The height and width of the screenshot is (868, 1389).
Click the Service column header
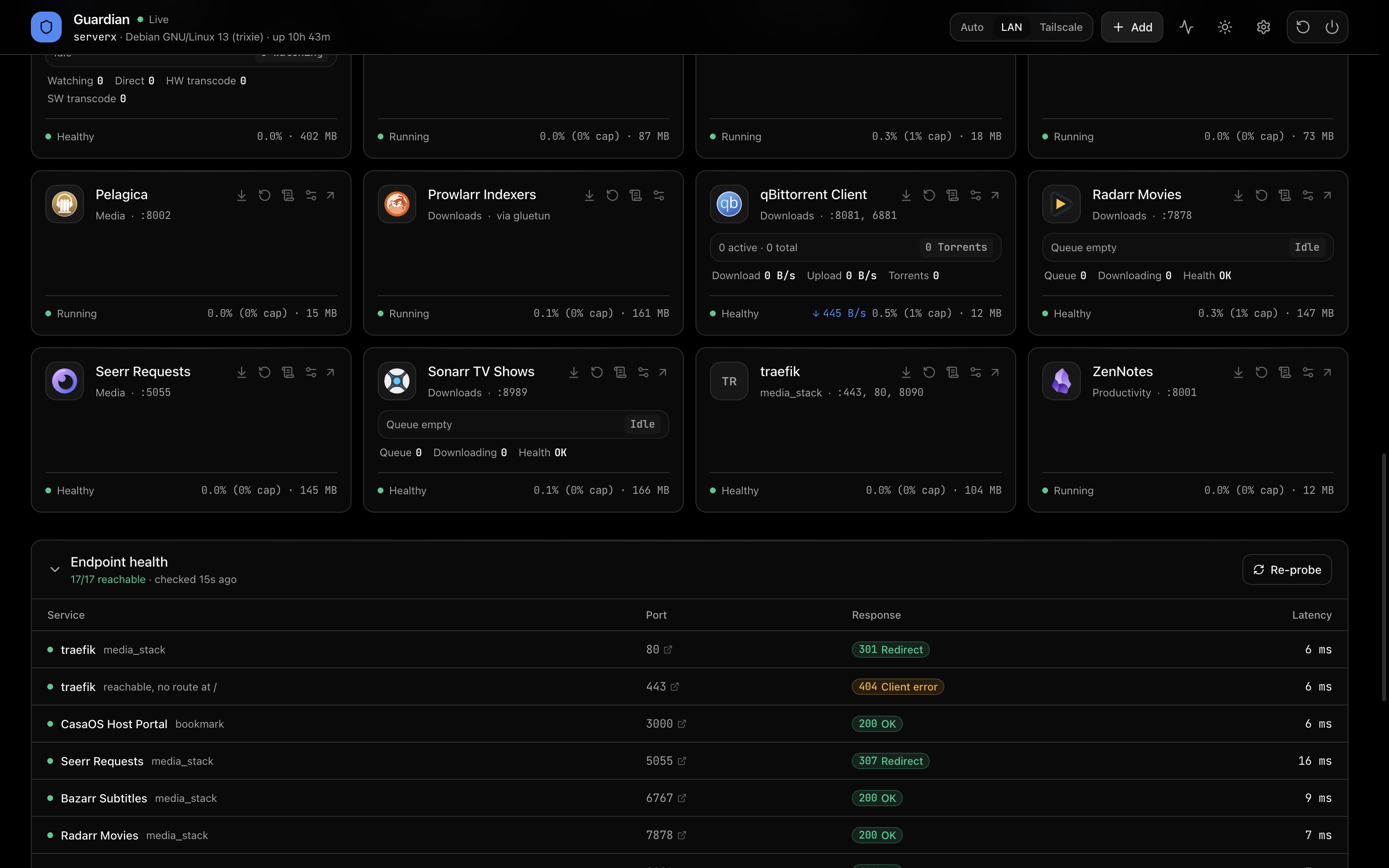(x=66, y=615)
